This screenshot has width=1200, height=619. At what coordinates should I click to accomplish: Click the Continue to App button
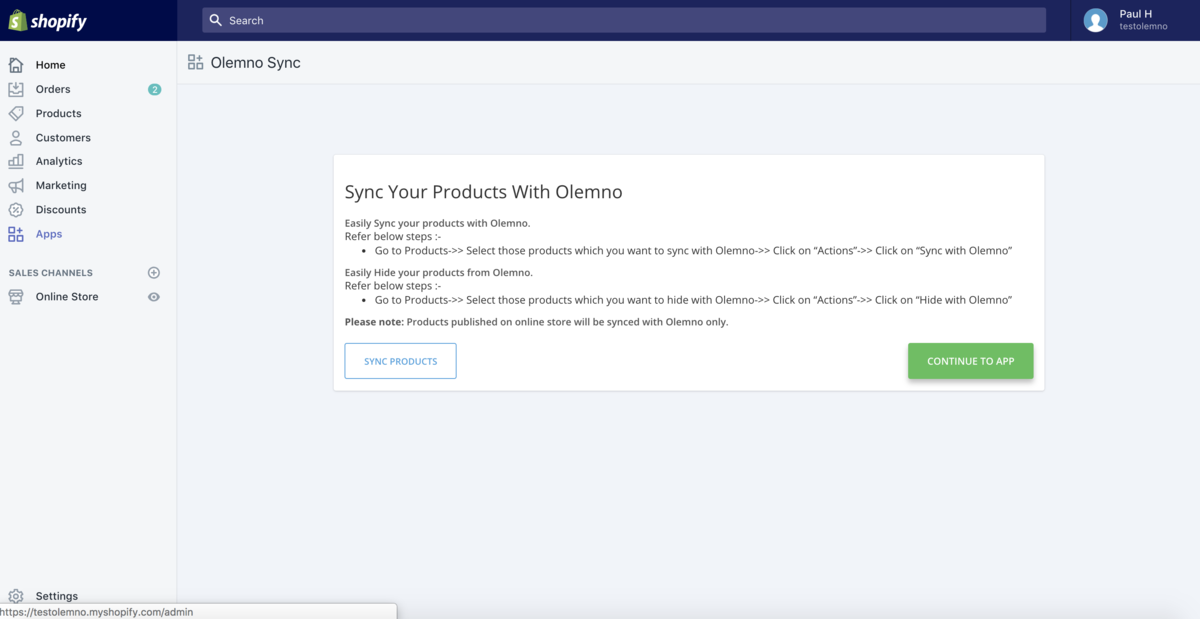(x=970, y=361)
